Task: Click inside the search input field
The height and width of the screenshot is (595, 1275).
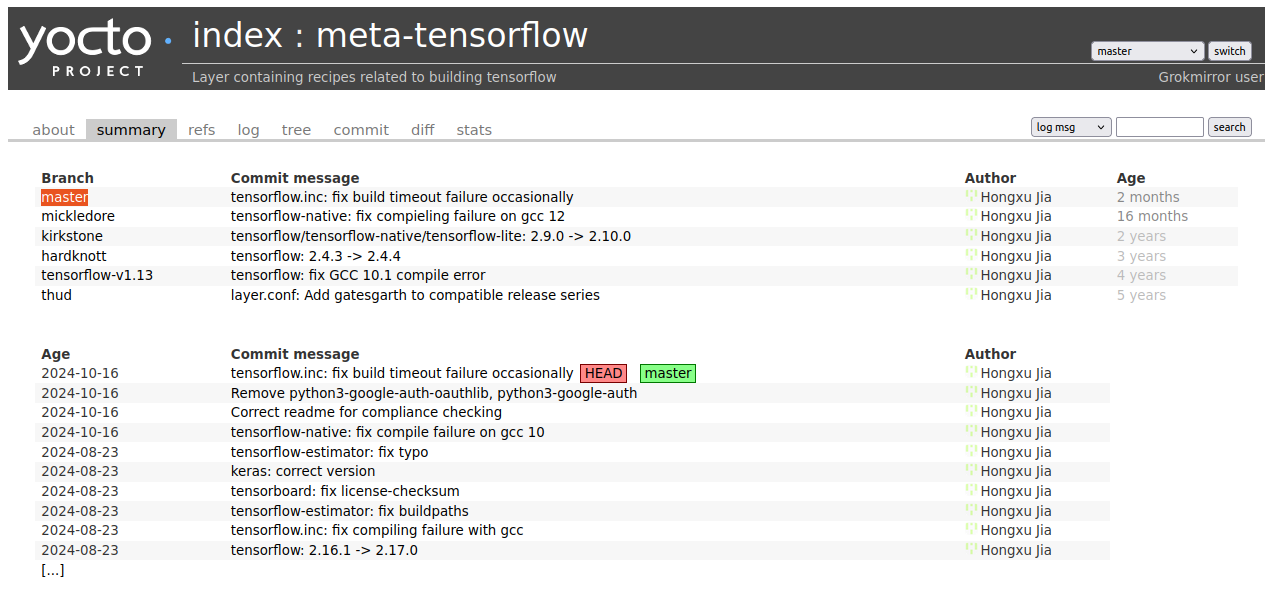Action: [x=1159, y=126]
